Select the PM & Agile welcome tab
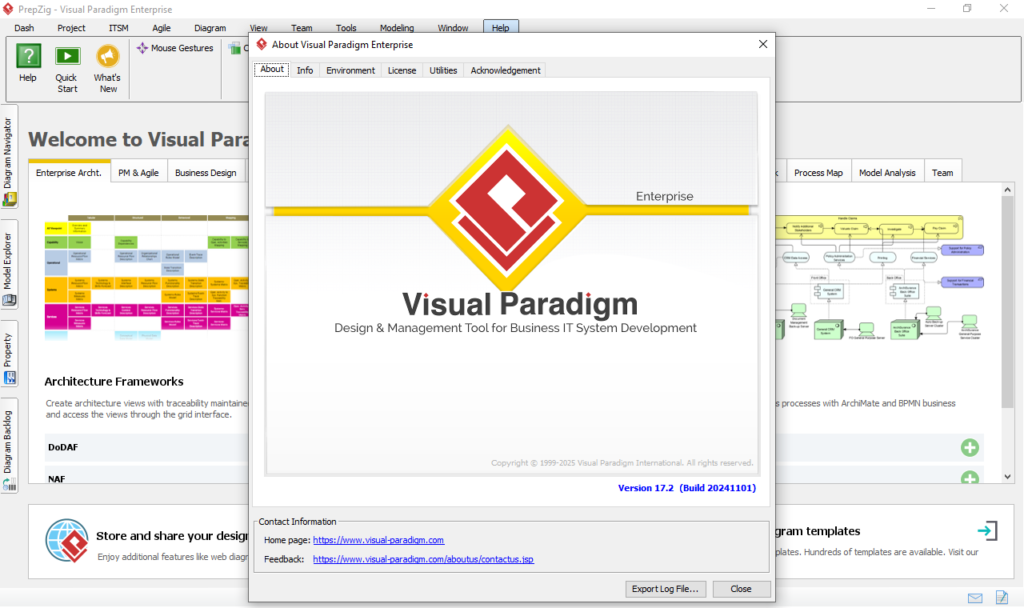This screenshot has height=608, width=1024. pyautogui.click(x=138, y=172)
